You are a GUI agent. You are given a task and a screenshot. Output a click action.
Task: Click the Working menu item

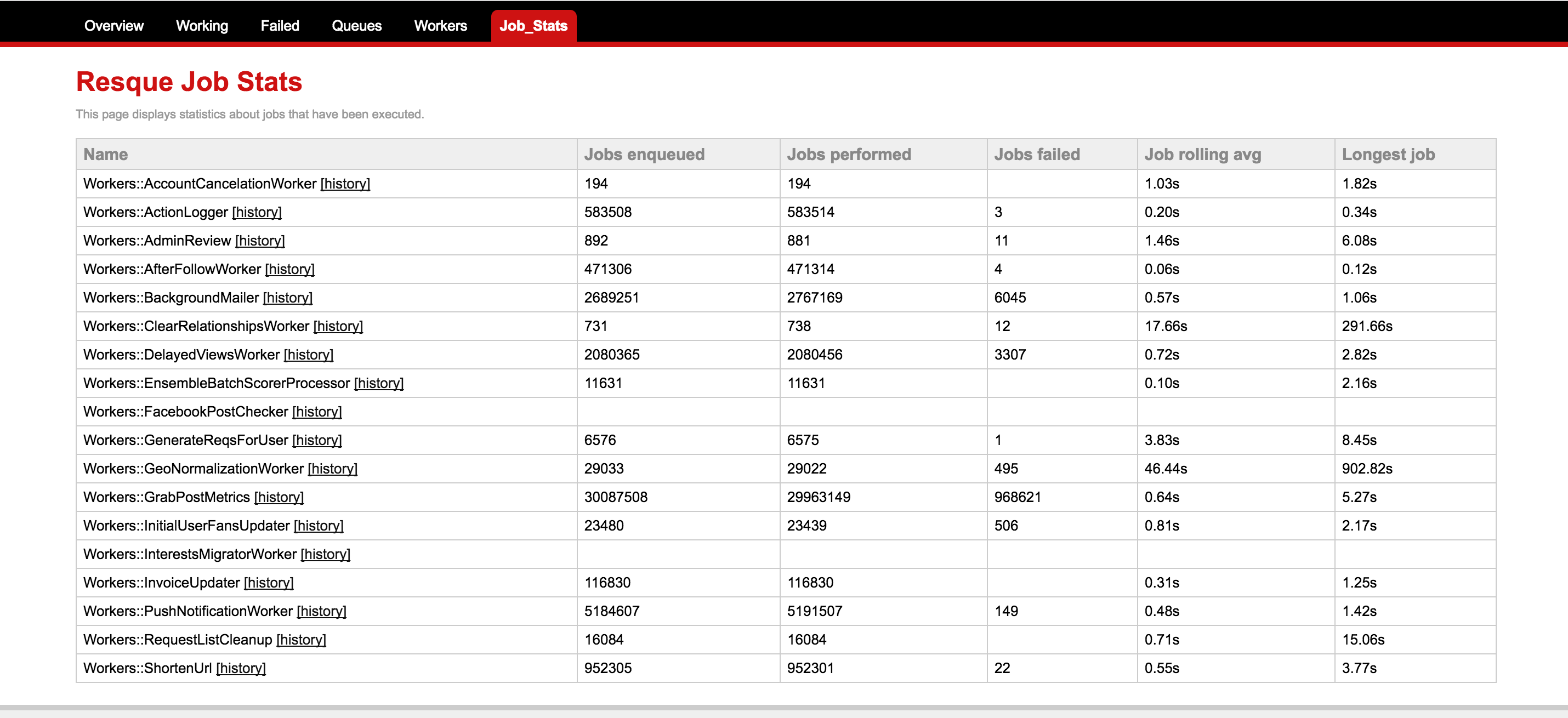coord(200,25)
